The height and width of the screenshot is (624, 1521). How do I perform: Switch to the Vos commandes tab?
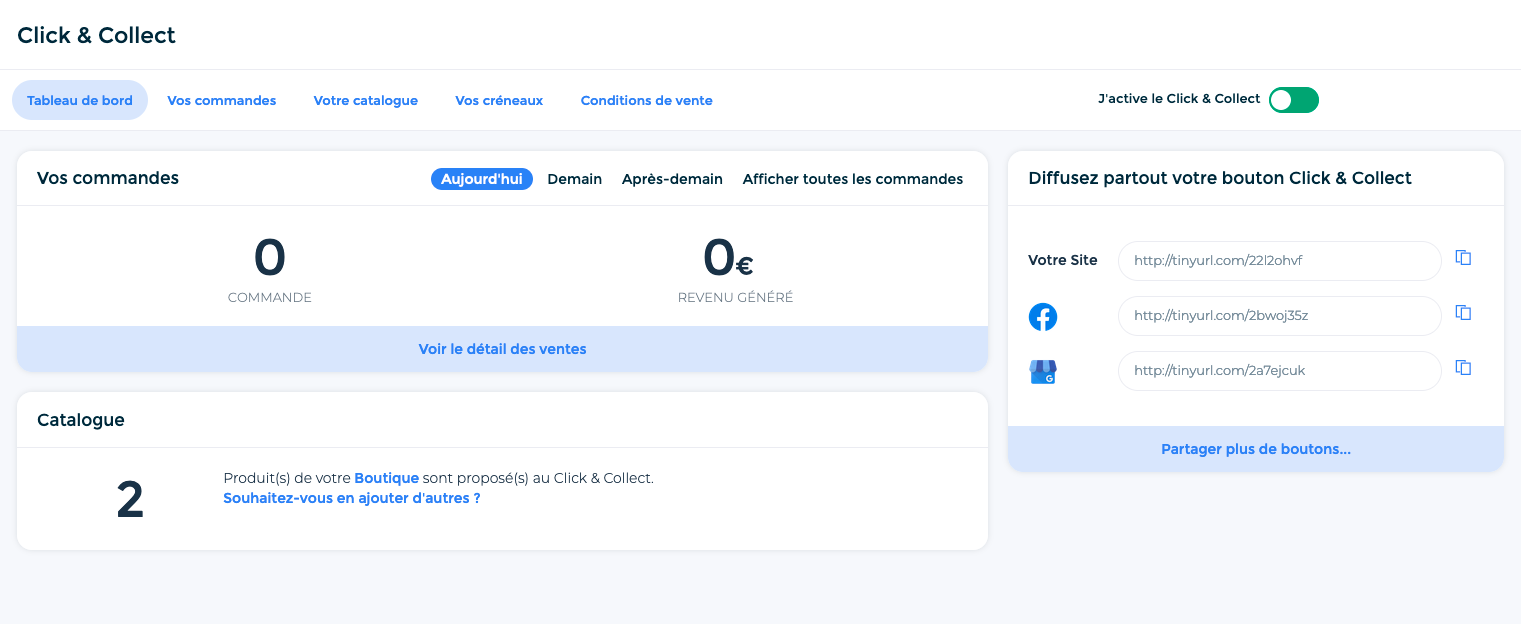click(x=222, y=100)
